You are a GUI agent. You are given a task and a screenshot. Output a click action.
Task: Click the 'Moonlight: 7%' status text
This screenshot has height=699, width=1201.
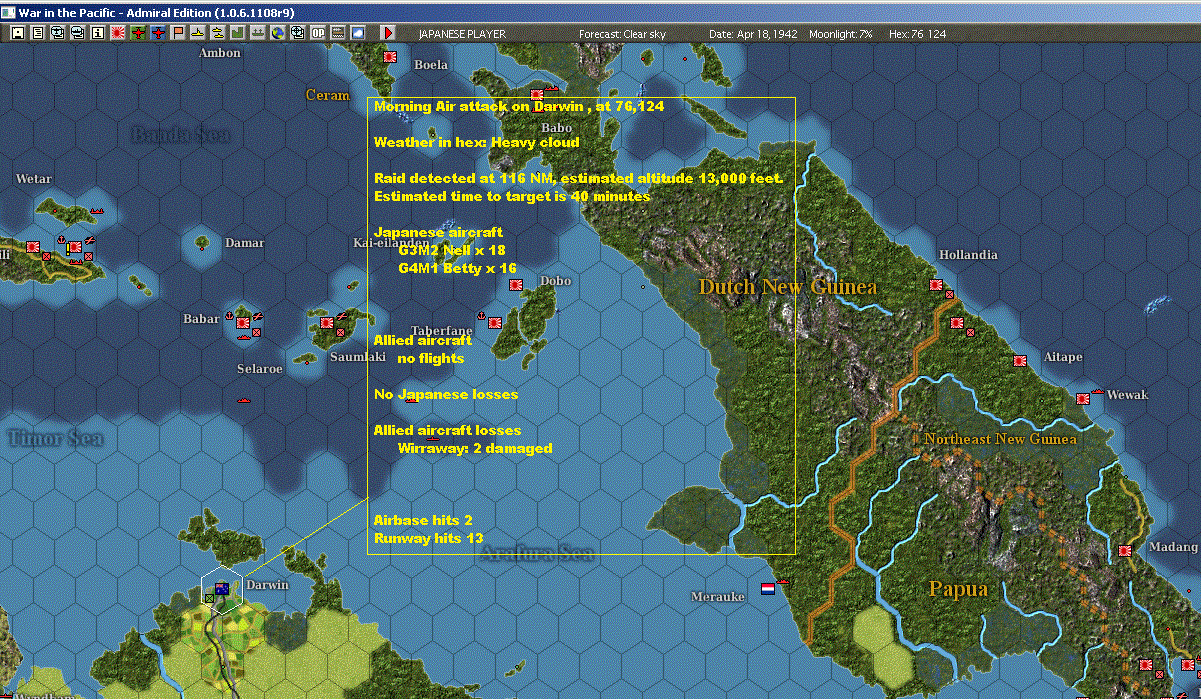[x=841, y=34]
